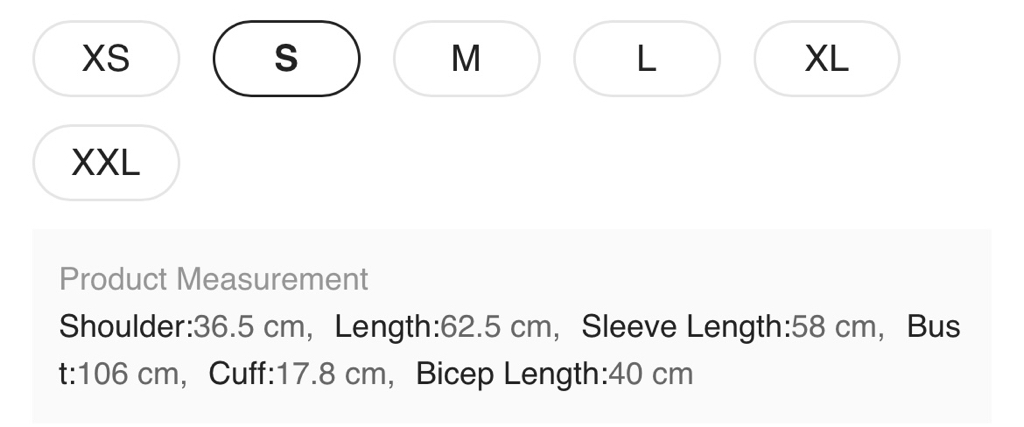Pick the L size button
Image resolution: width=1024 pixels, height=427 pixels.
tap(646, 59)
